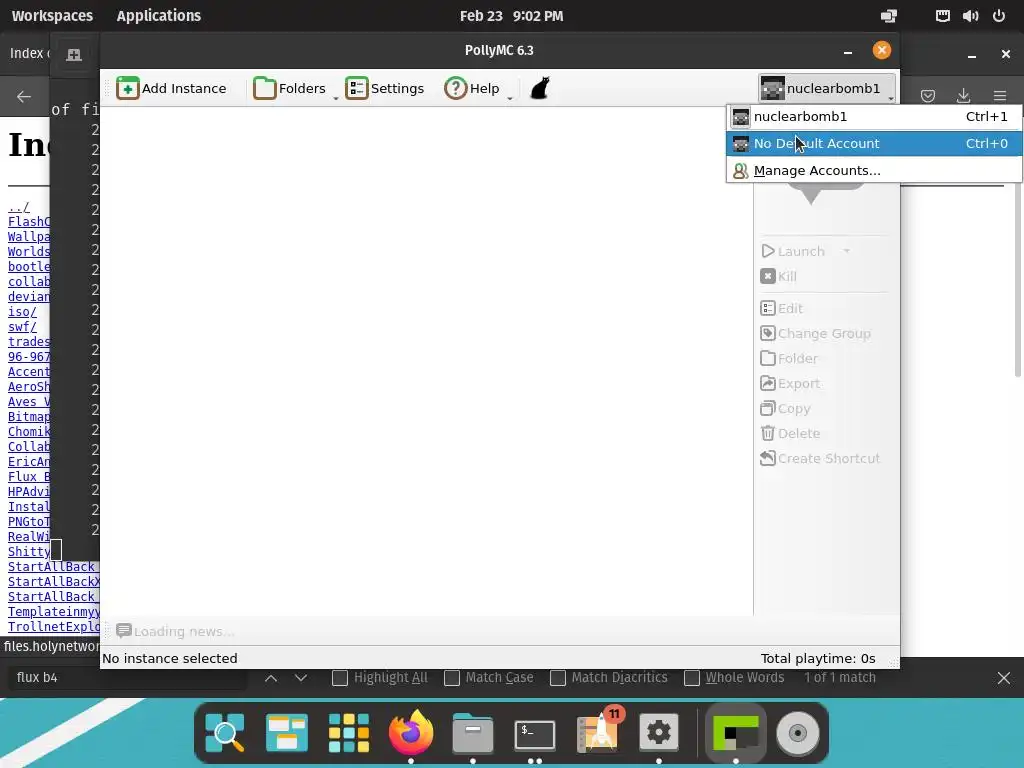Open Firefox downloads icon
The width and height of the screenshot is (1024, 768).
[963, 96]
